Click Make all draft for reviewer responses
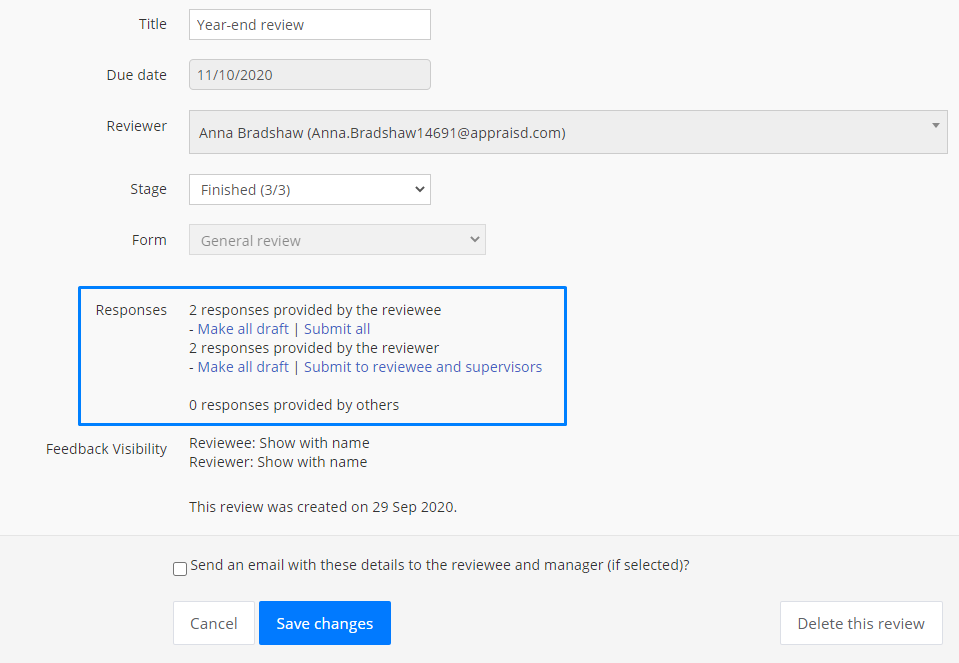 243,367
